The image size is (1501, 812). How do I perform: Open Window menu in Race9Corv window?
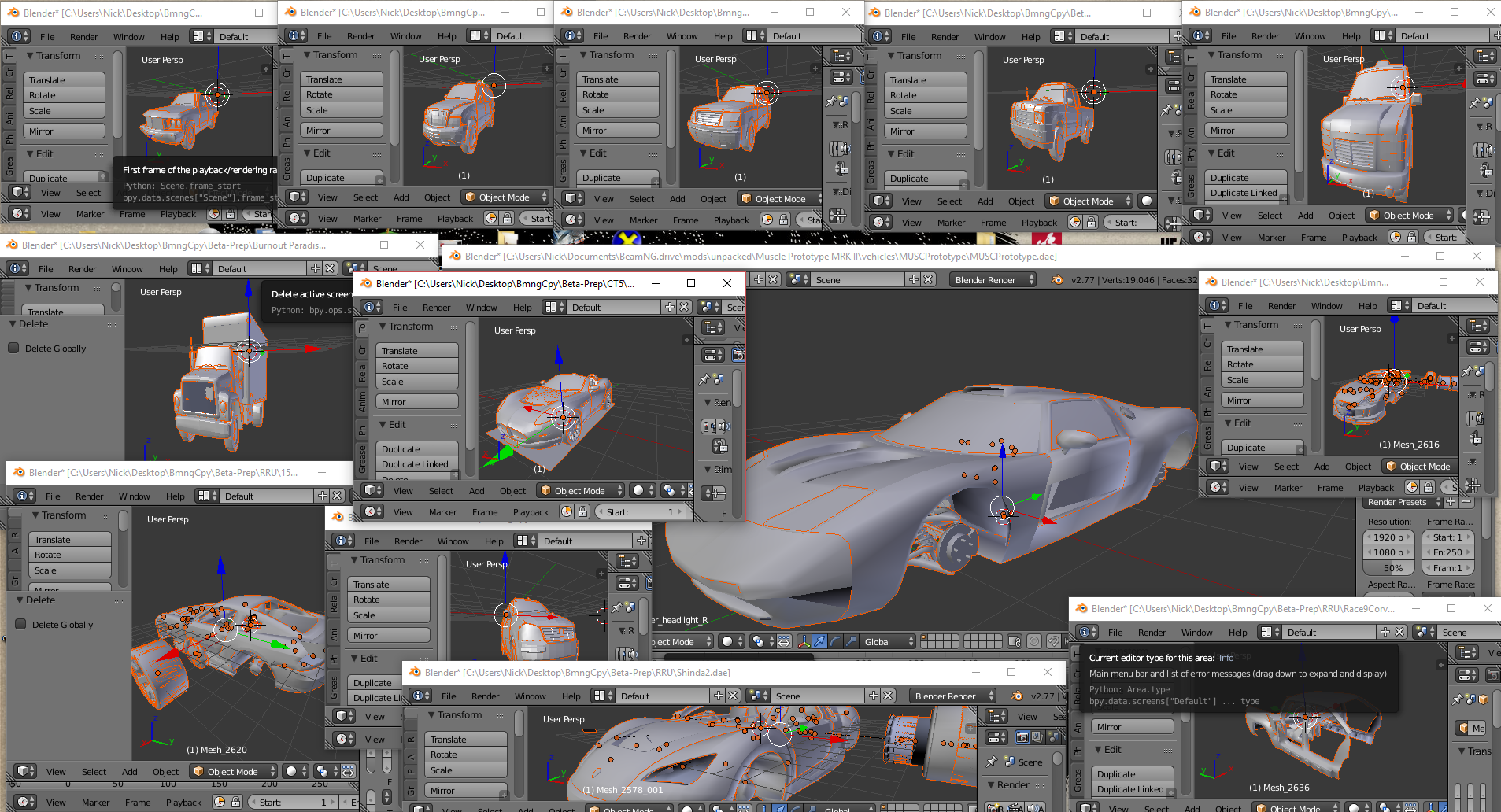coord(1196,633)
